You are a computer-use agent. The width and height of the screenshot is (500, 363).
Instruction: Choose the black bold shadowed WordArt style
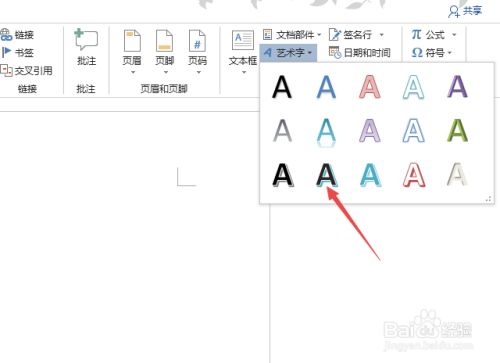pyautogui.click(x=283, y=174)
